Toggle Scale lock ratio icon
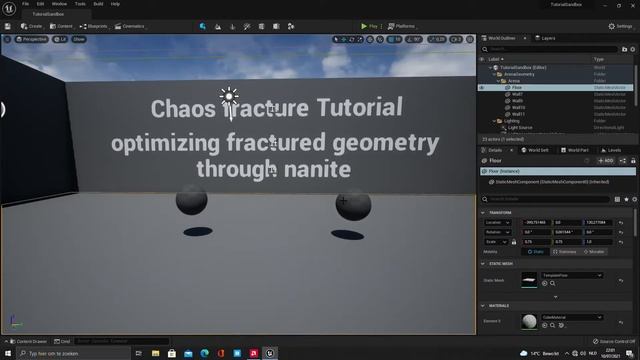The width and height of the screenshot is (640, 360). point(514,242)
